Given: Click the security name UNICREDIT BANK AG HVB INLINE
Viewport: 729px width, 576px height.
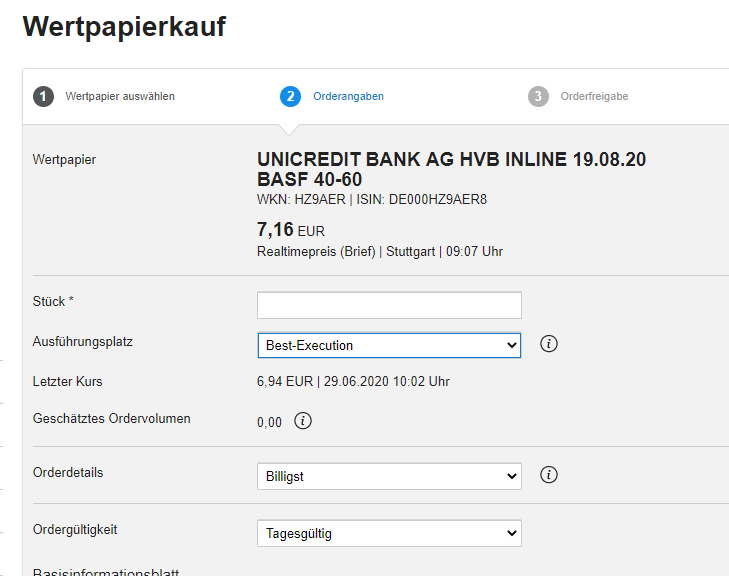Looking at the screenshot, I should tap(451, 169).
